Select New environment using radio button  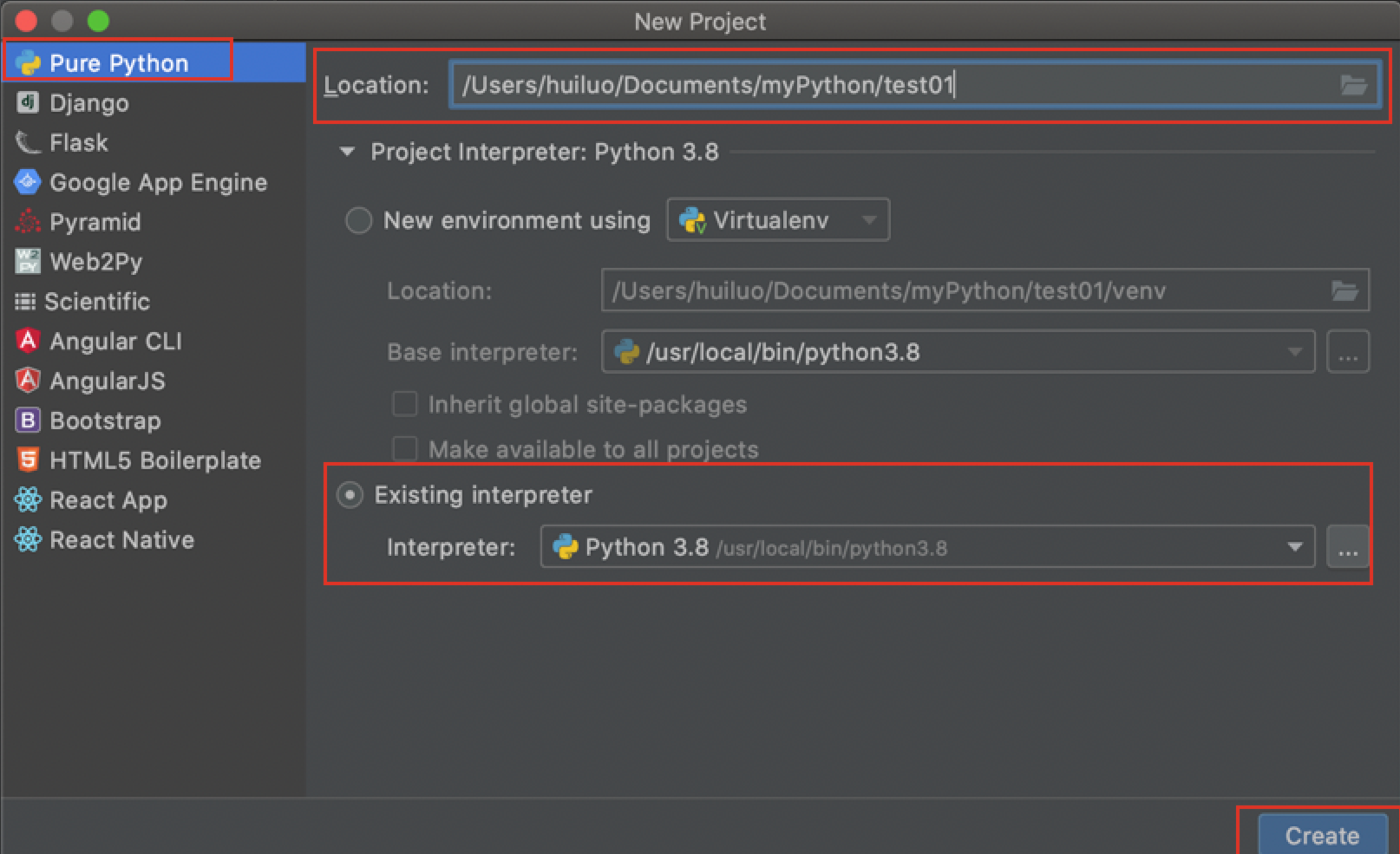tap(359, 220)
